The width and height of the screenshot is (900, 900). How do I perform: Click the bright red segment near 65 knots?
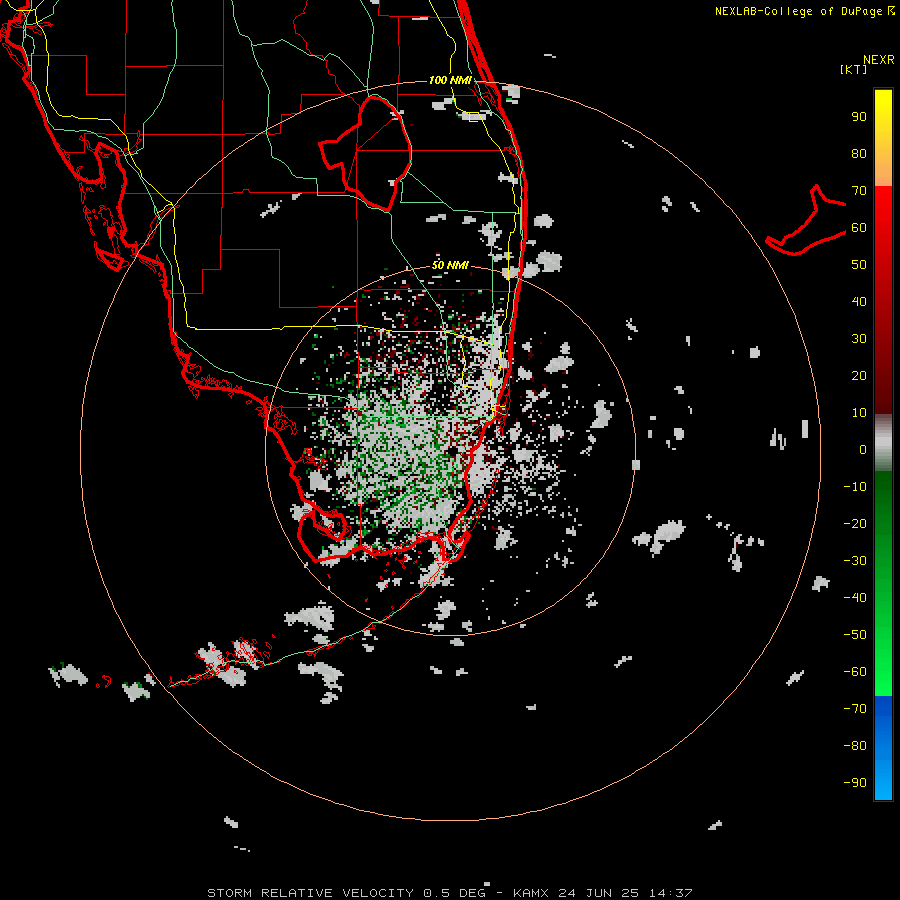(x=883, y=210)
